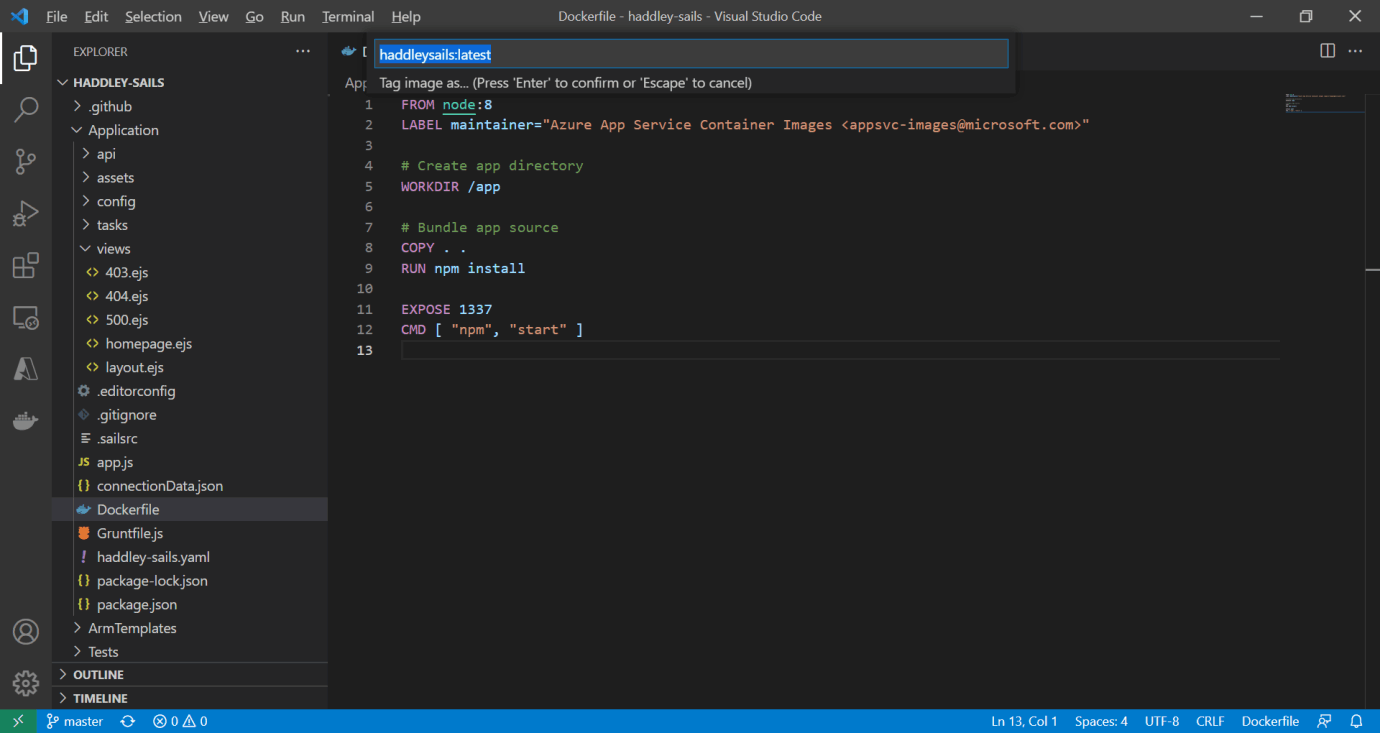Open the Azure view
1380x733 pixels.
point(26,369)
